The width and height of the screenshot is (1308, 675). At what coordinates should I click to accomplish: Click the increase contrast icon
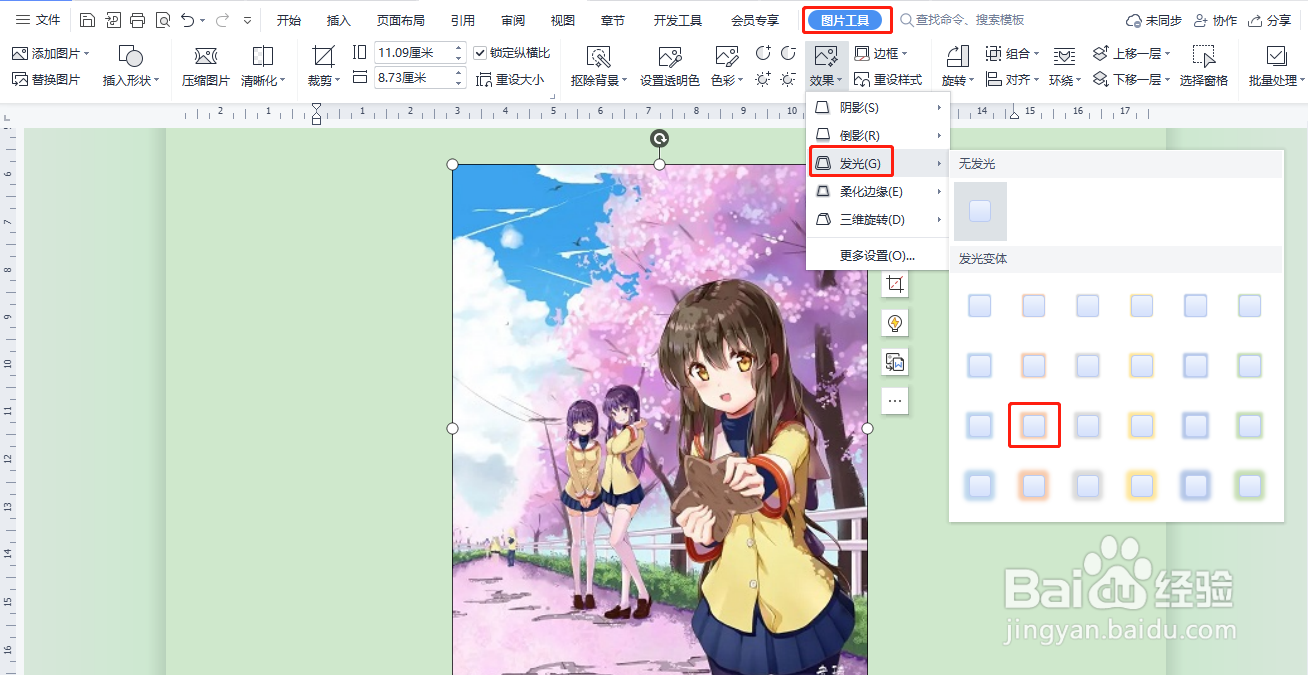[763, 53]
